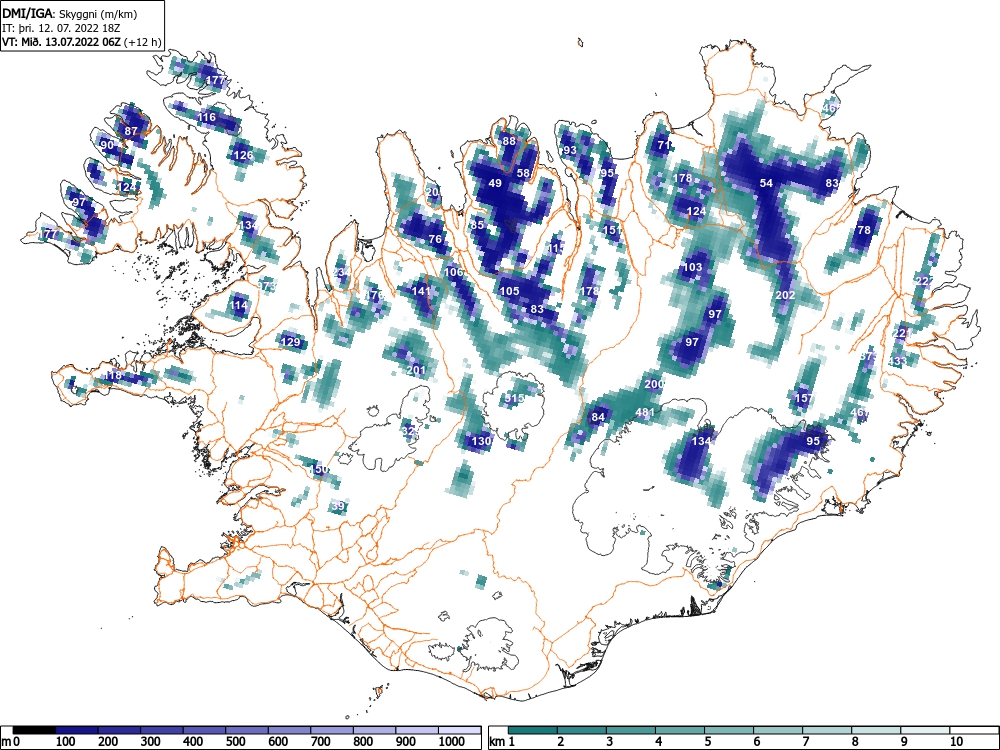Click visibility value '177' in the Westfjords
The width and height of the screenshot is (1000, 750).
pos(216,80)
